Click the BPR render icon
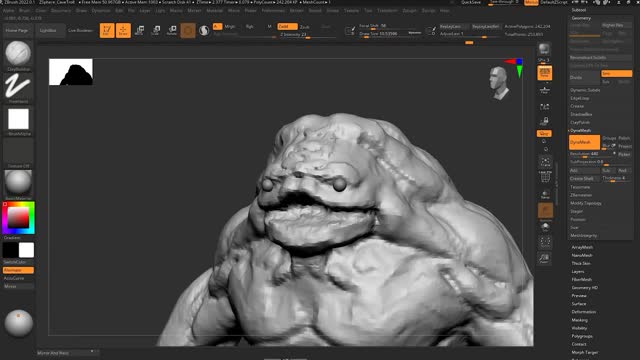The width and height of the screenshot is (640, 360). click(x=544, y=49)
